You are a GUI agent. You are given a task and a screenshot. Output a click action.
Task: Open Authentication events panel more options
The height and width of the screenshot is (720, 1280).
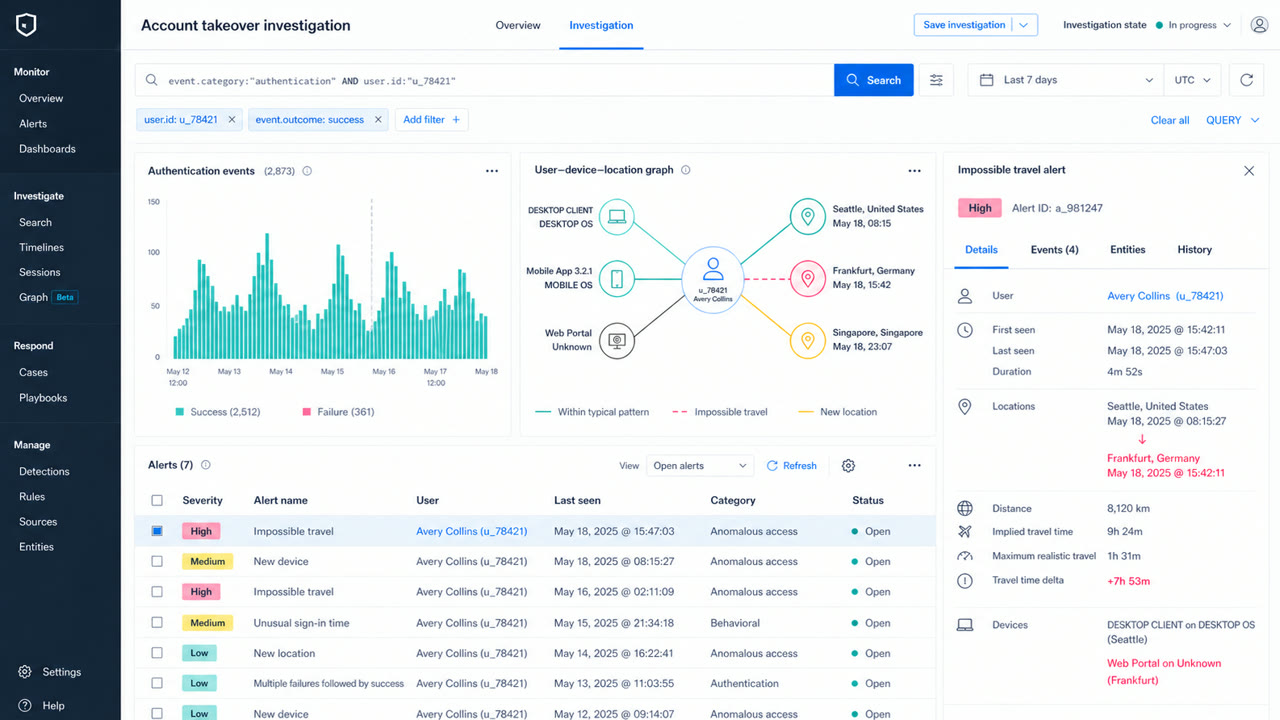[x=492, y=171]
